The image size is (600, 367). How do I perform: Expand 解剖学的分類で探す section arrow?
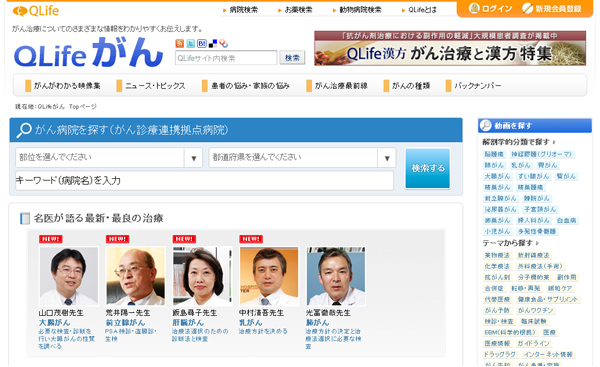coord(554,142)
